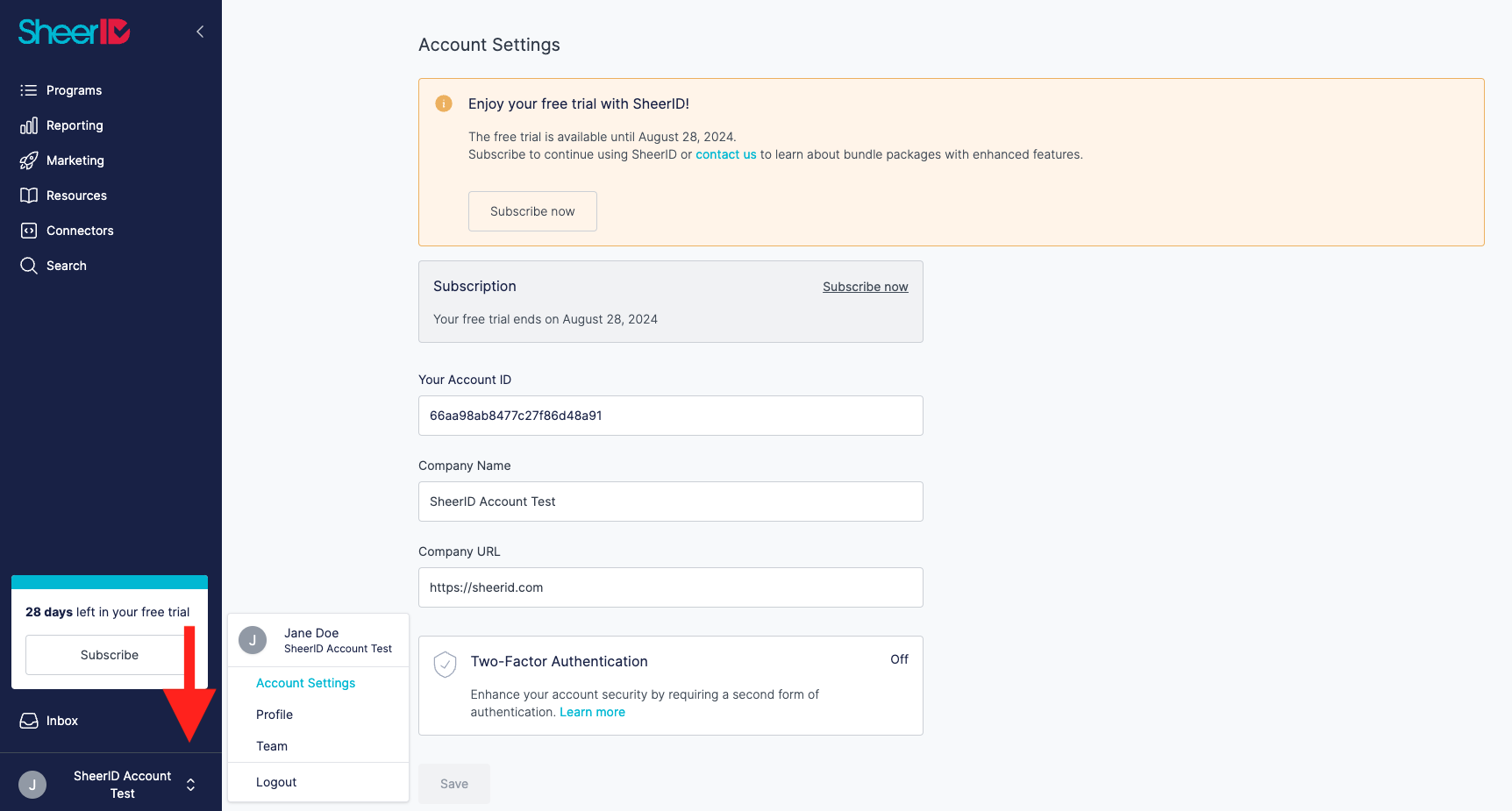The height and width of the screenshot is (811, 1512).
Task: Click the J avatar in the sidebar footer
Action: tap(32, 785)
